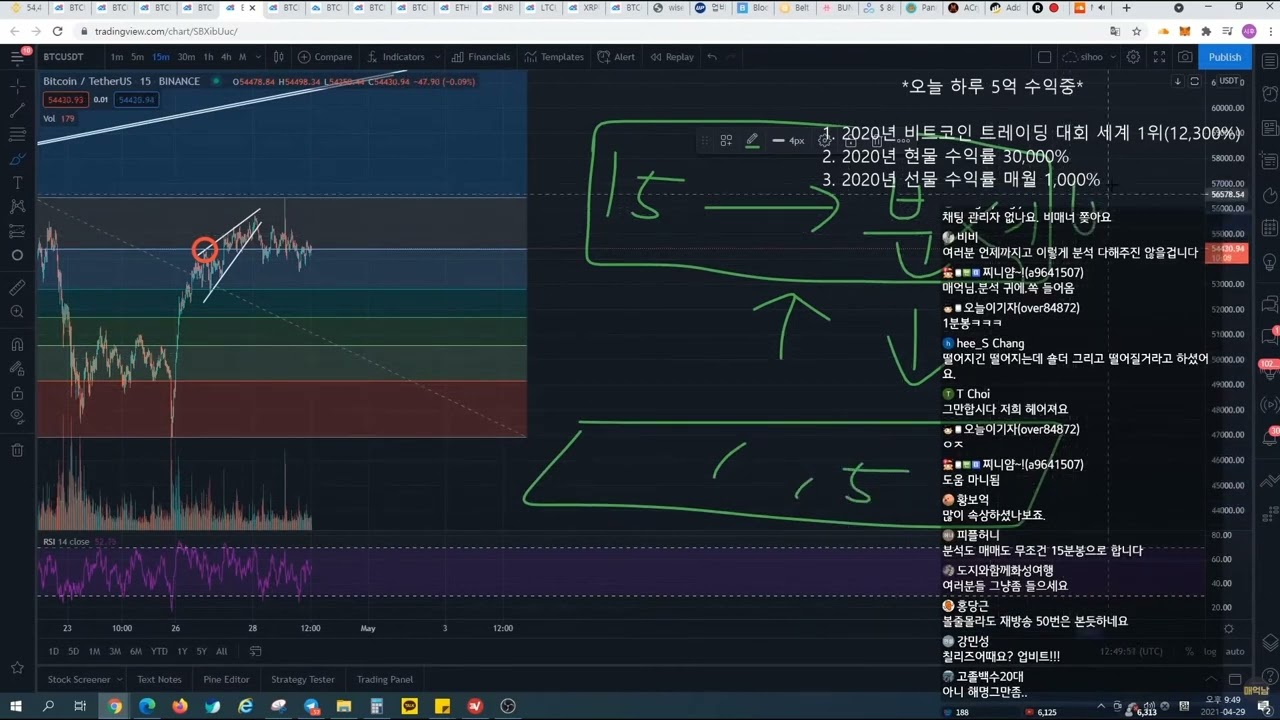Click the blue Publish button
Image resolution: width=1280 pixels, height=720 pixels.
1224,57
